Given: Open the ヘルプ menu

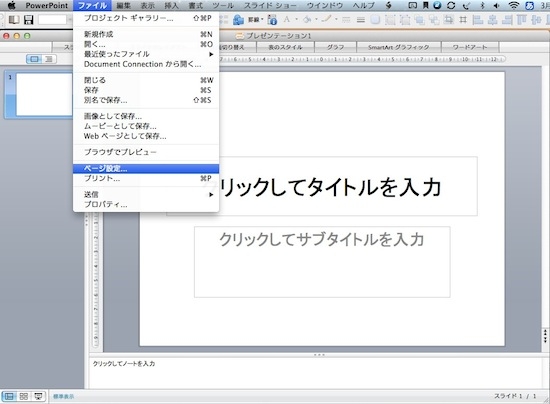Looking at the screenshot, I should pyautogui.click(x=364, y=5).
